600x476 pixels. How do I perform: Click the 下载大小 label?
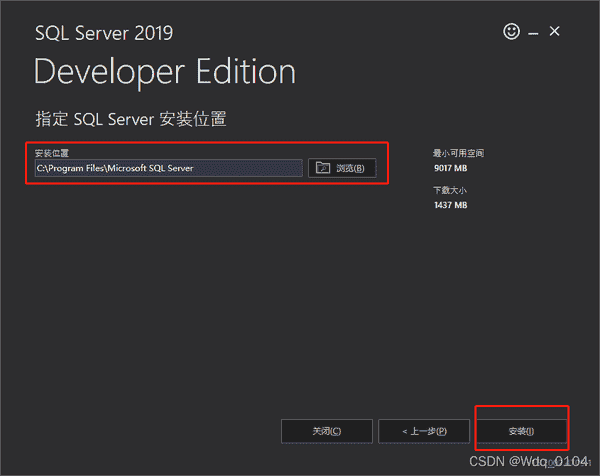pyautogui.click(x=449, y=190)
